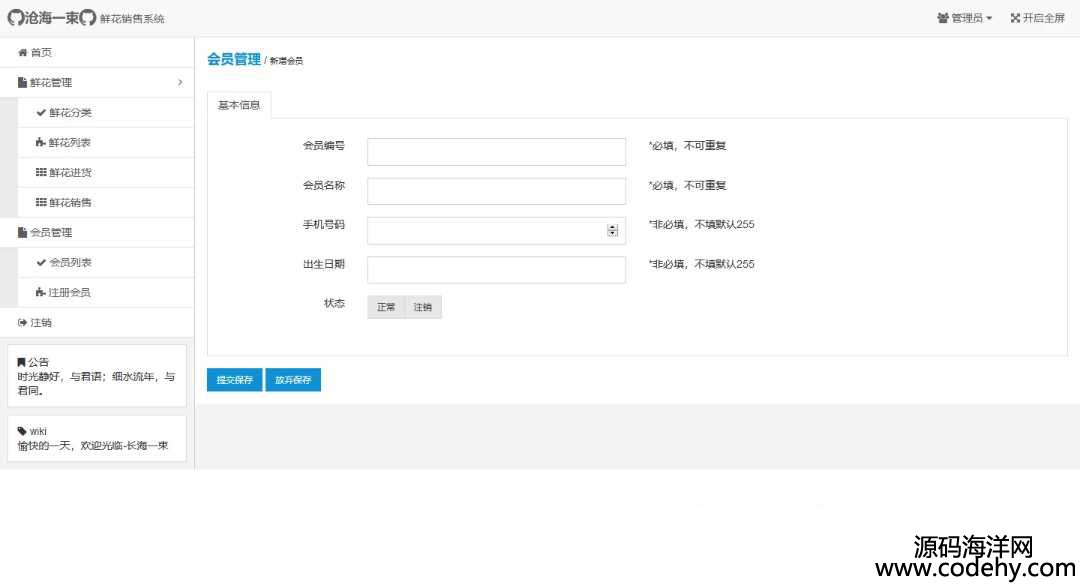Set member status to 注销 in the form
This screenshot has width=1080, height=588.
click(x=423, y=307)
